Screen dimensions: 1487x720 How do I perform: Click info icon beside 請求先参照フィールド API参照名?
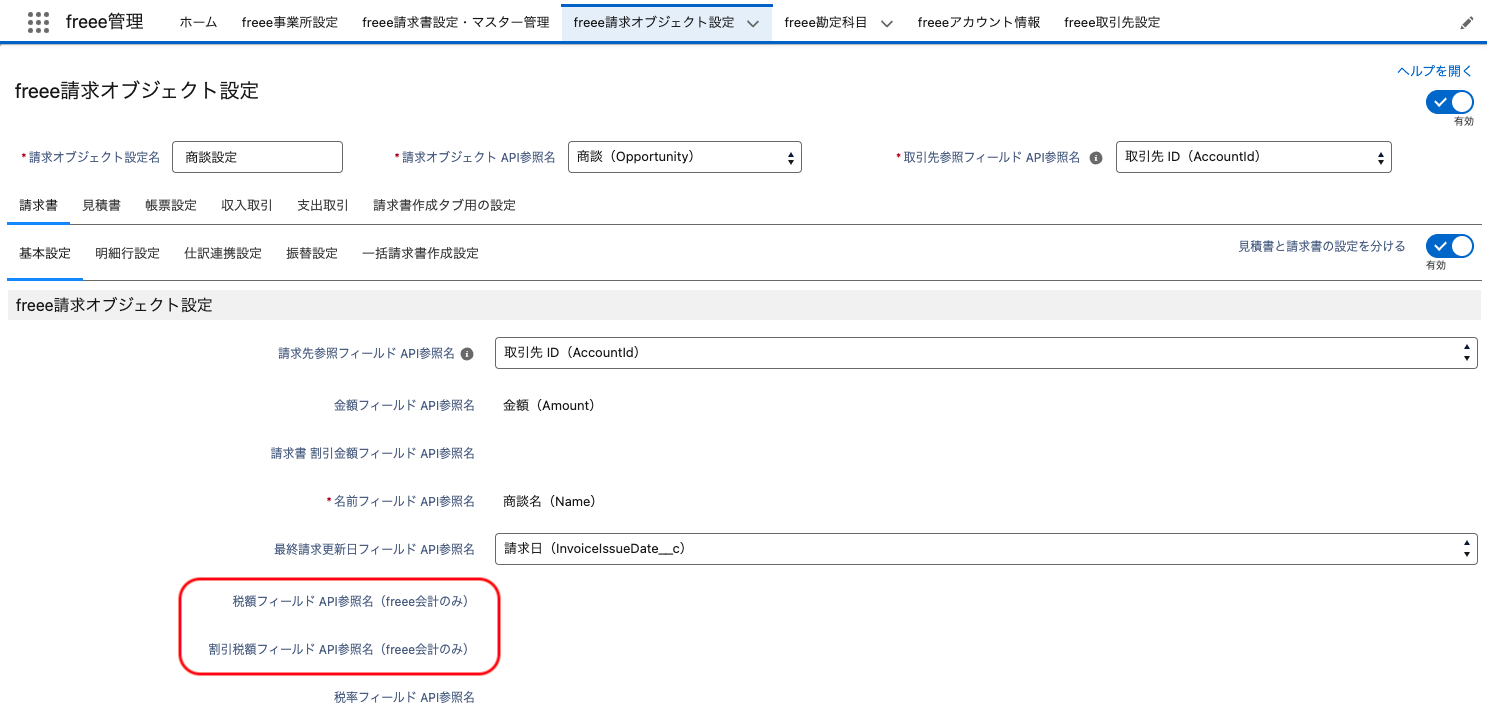466,354
